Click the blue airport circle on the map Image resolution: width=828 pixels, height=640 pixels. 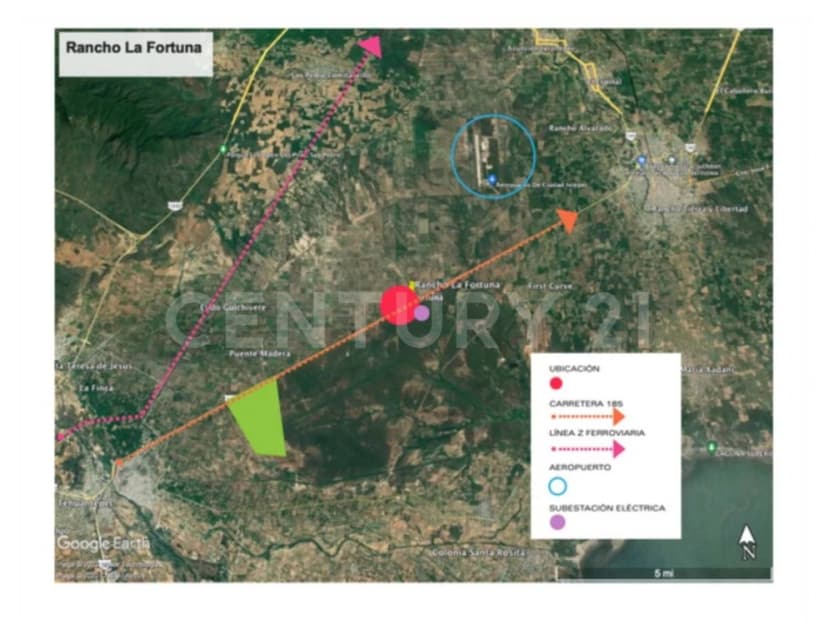click(x=493, y=156)
